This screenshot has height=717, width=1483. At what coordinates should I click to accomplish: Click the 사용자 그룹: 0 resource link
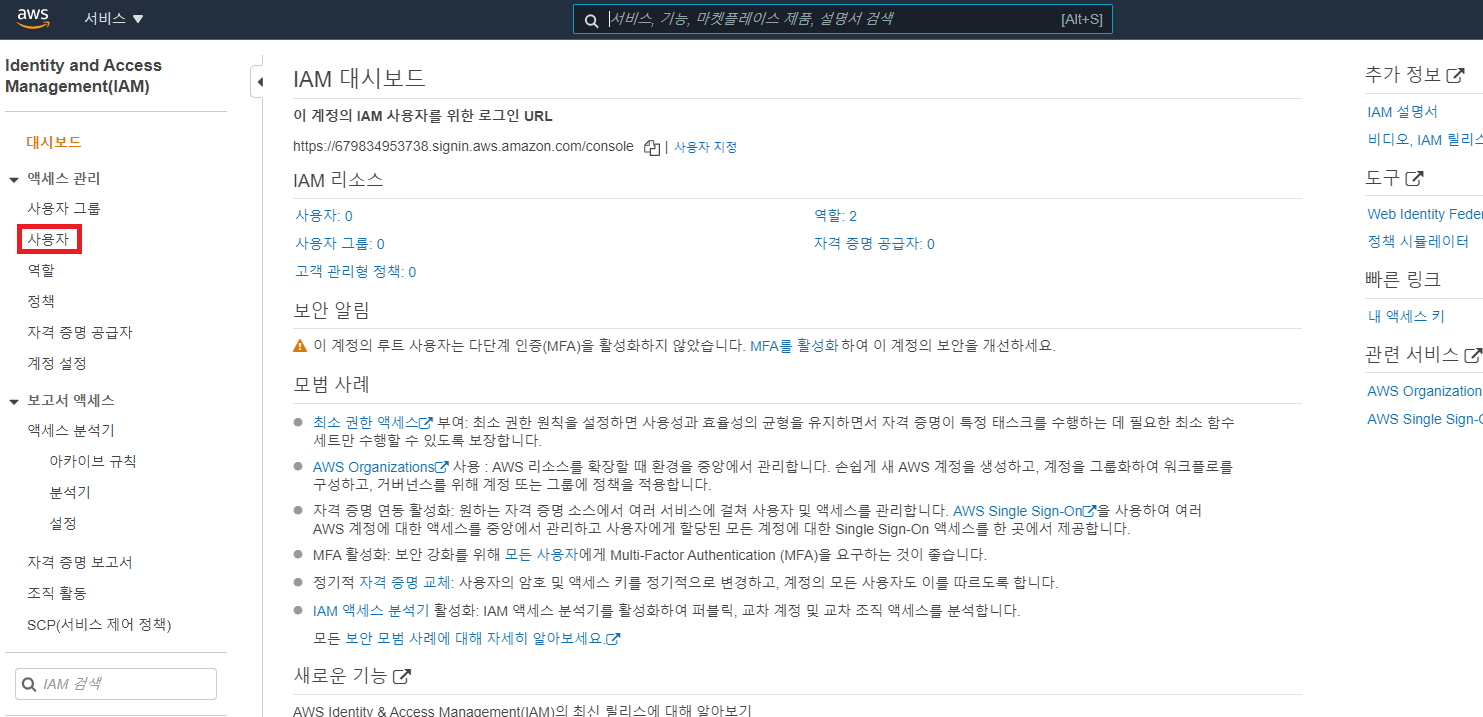(340, 244)
